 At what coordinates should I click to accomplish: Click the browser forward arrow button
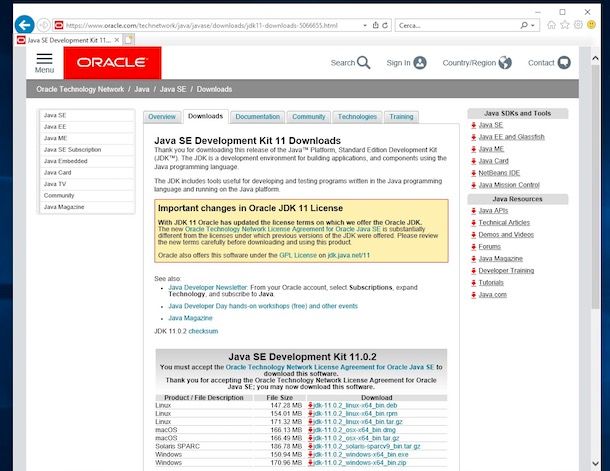[44, 25]
